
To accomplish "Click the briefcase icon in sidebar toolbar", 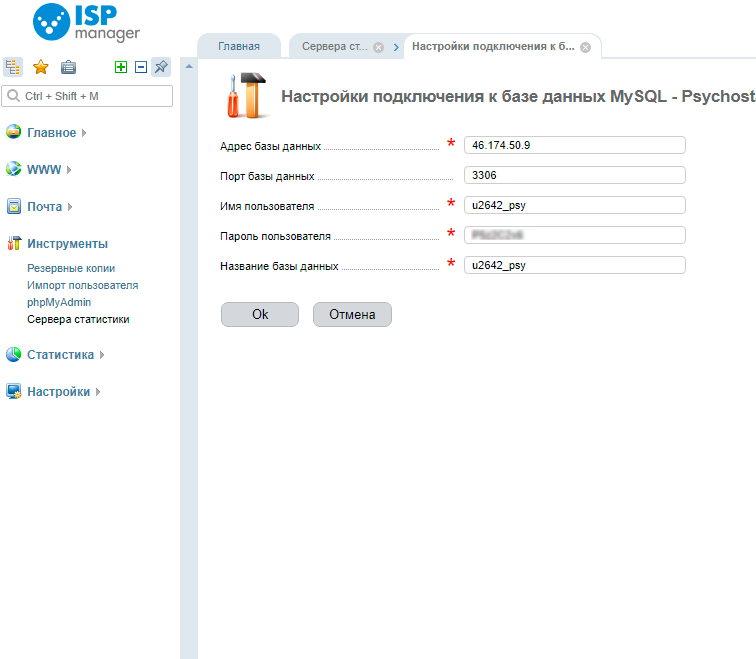I will 68,67.
